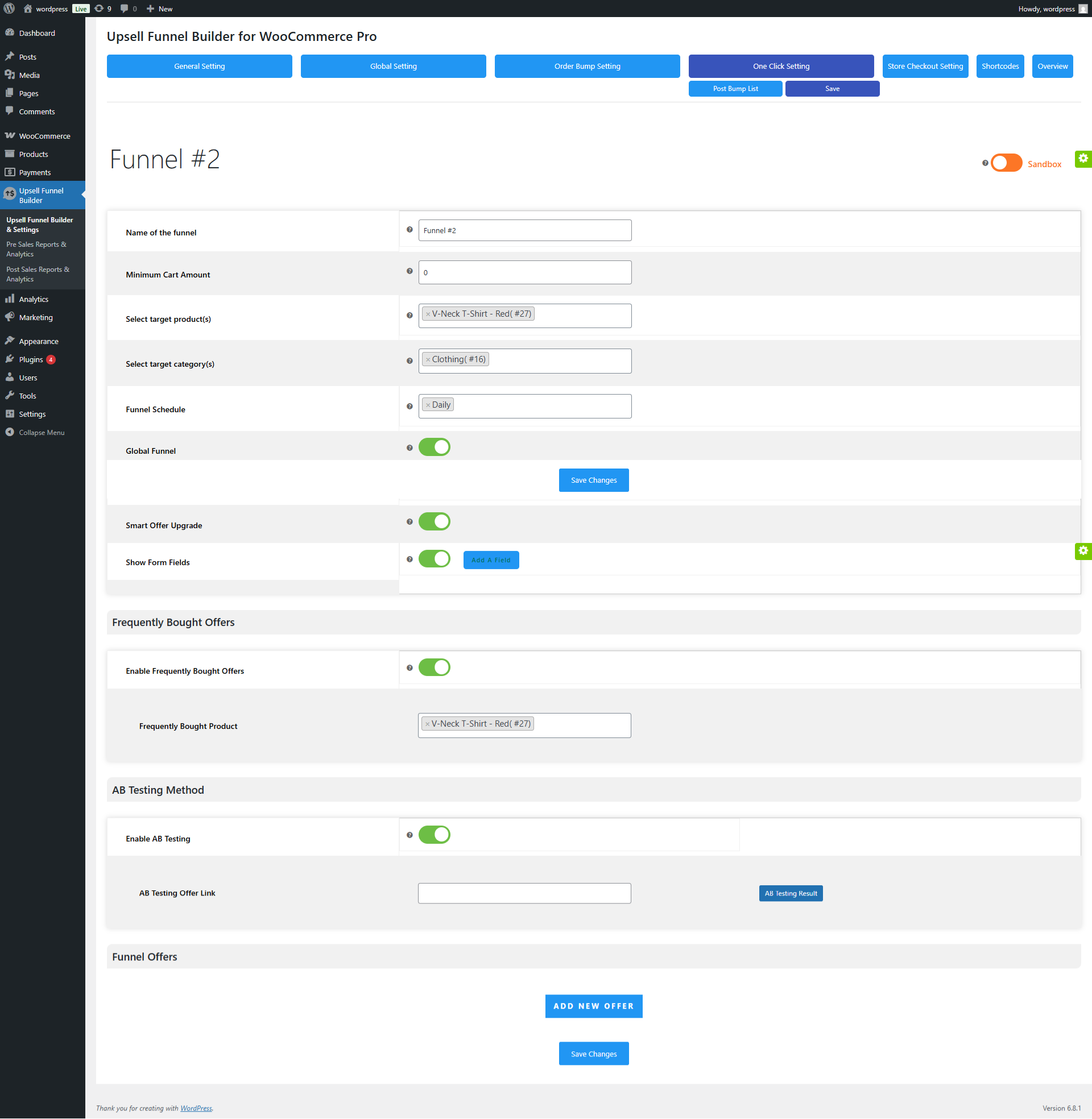The height and width of the screenshot is (1119, 1092).
Task: Open the Shortcodes tab
Action: 1000,66
